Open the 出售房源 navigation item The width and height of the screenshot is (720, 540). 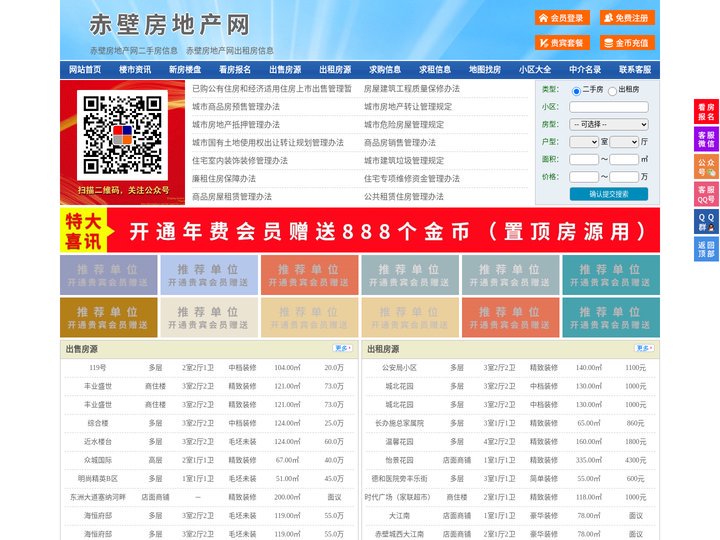point(285,70)
